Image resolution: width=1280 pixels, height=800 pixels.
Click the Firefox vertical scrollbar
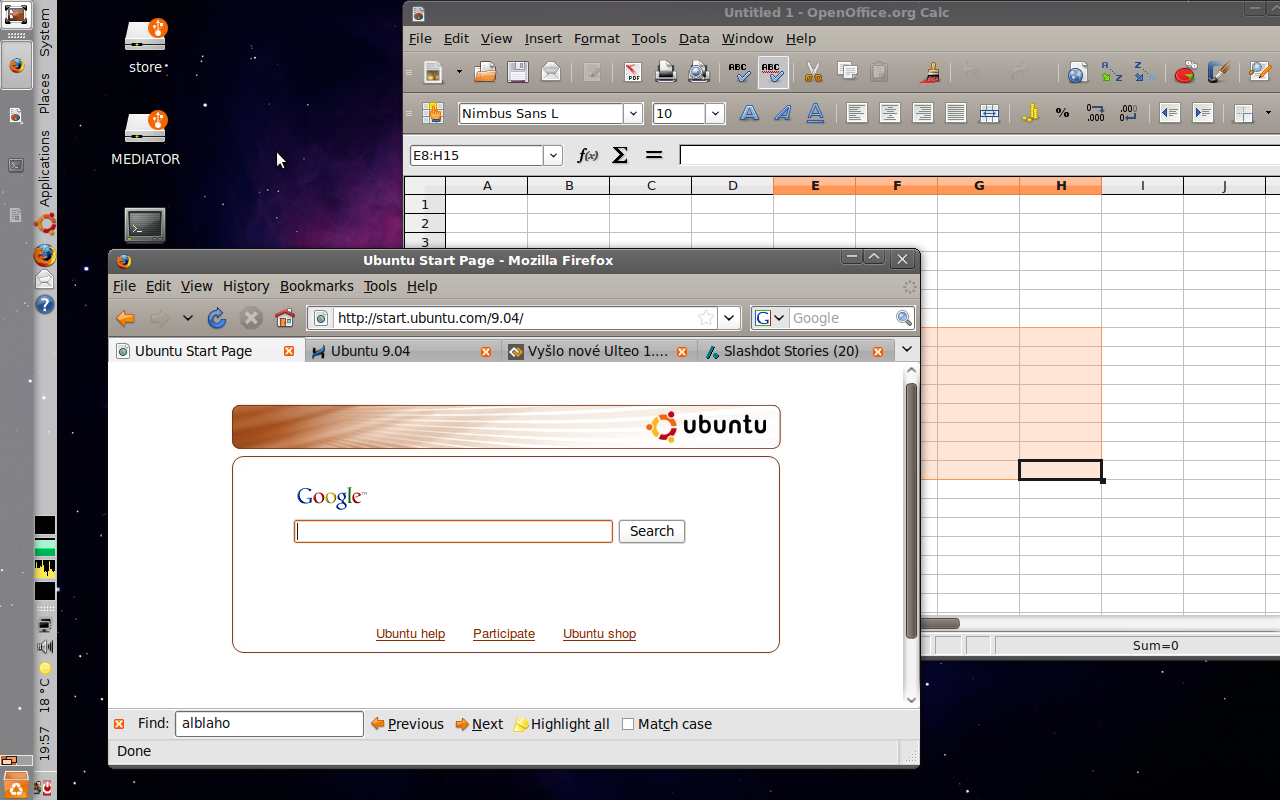[911, 510]
